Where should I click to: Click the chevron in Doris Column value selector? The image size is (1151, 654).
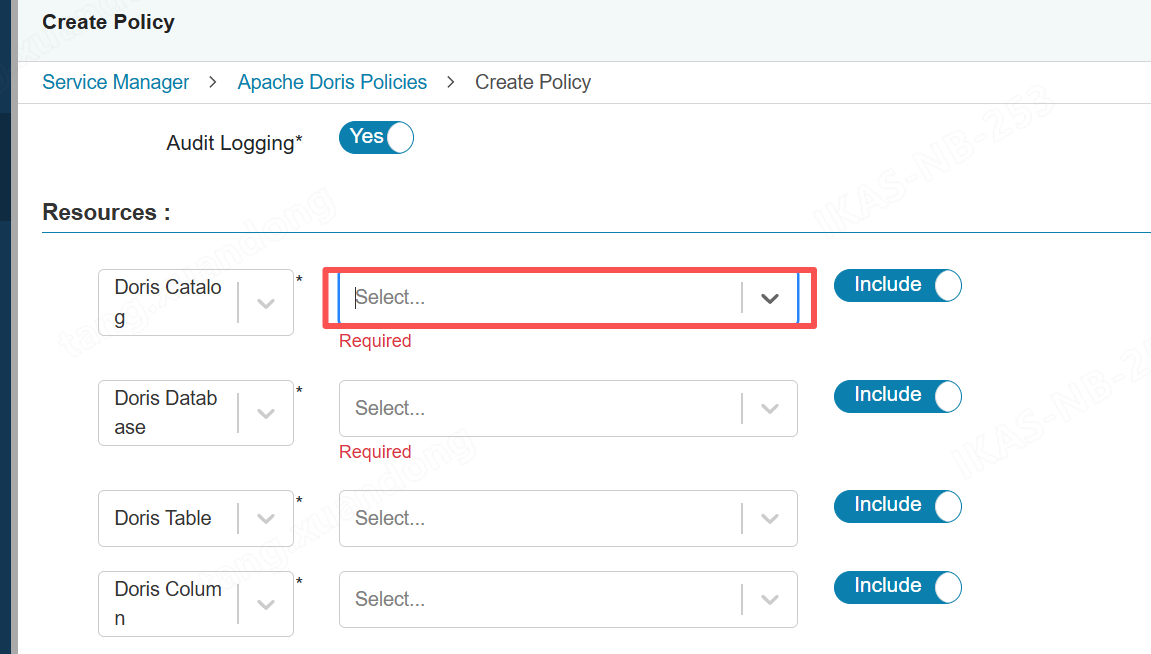[769, 599]
